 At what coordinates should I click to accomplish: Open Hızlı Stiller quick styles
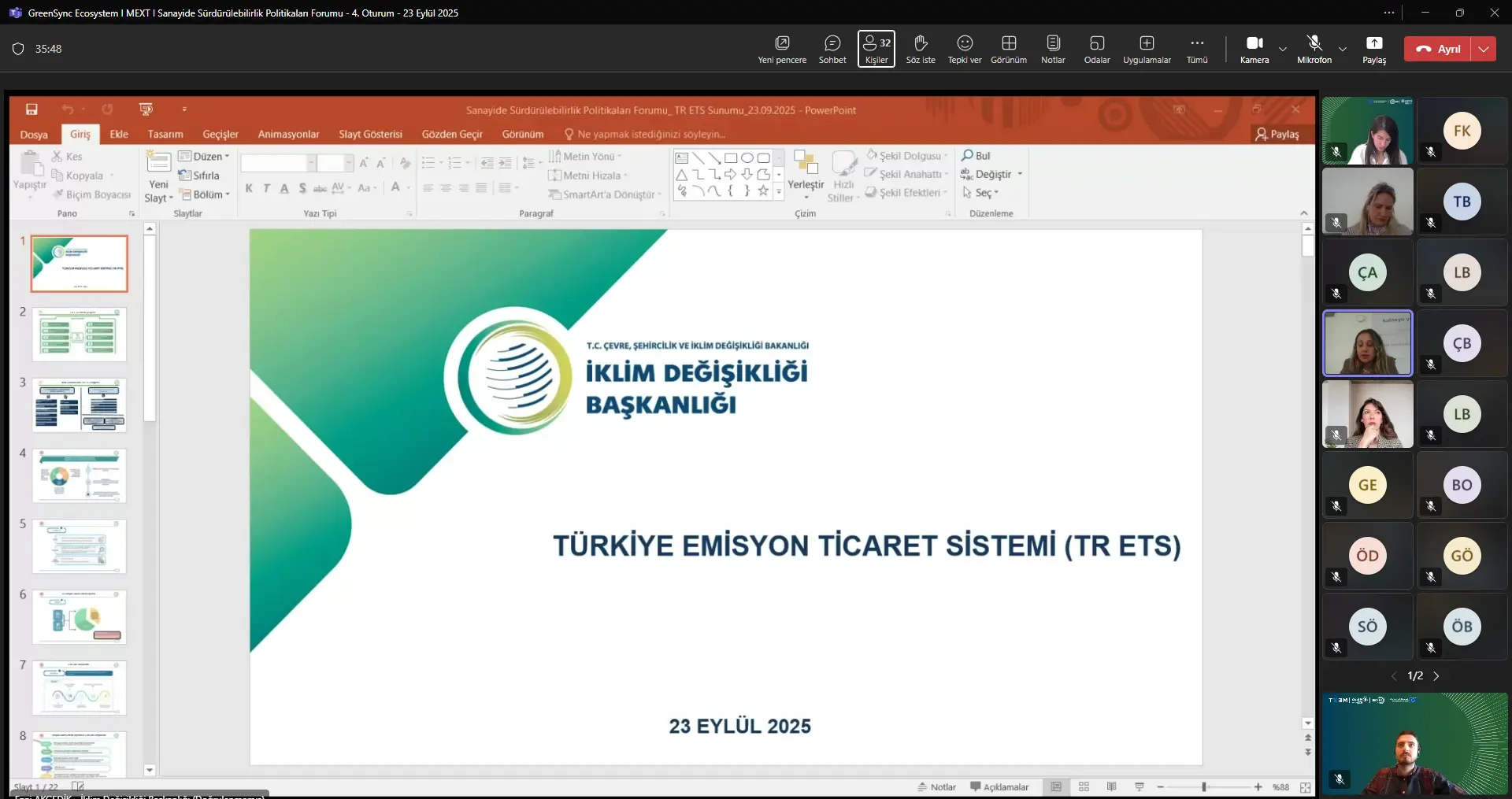point(843,176)
